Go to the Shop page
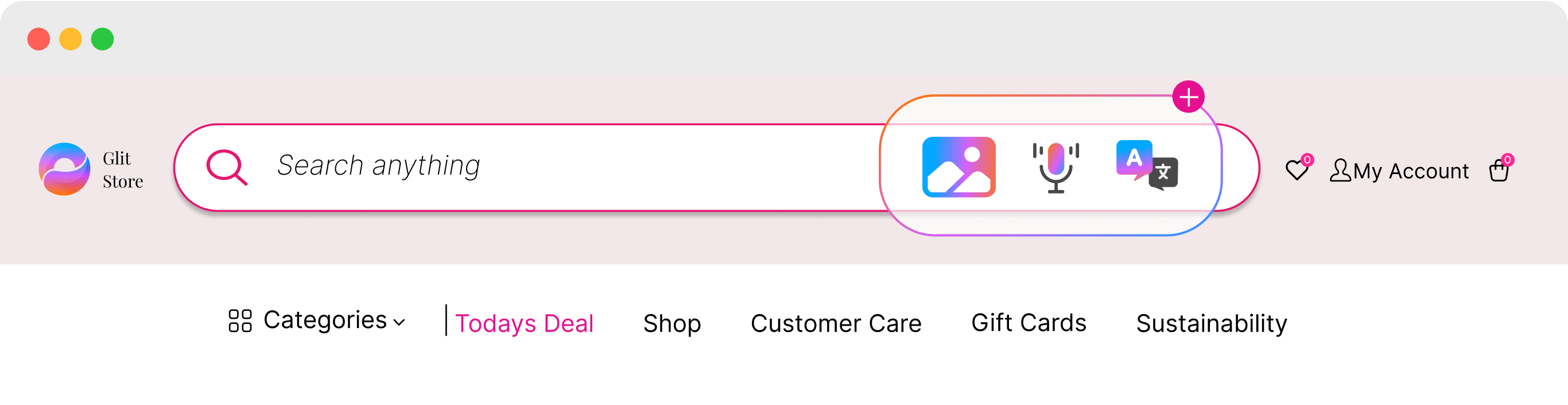 pos(672,323)
